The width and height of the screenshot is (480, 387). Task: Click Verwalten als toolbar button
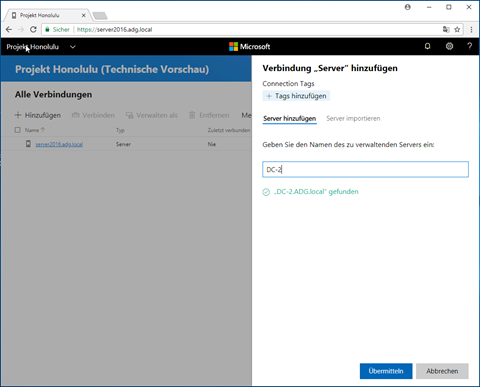(152, 115)
